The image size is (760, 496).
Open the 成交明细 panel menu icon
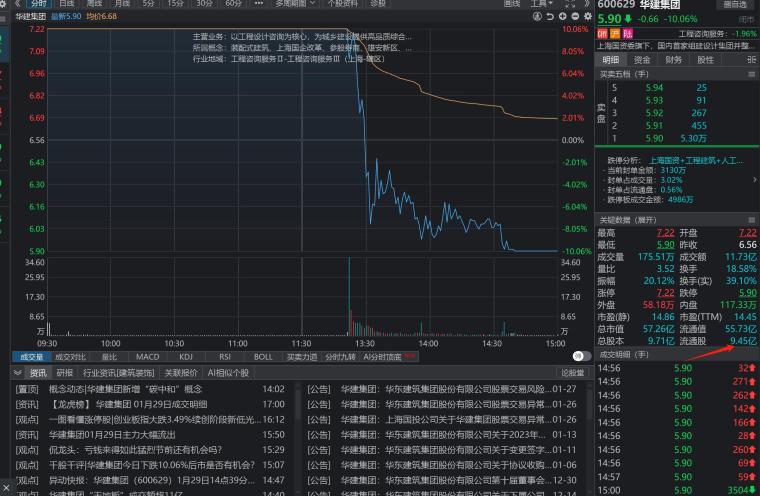point(751,354)
